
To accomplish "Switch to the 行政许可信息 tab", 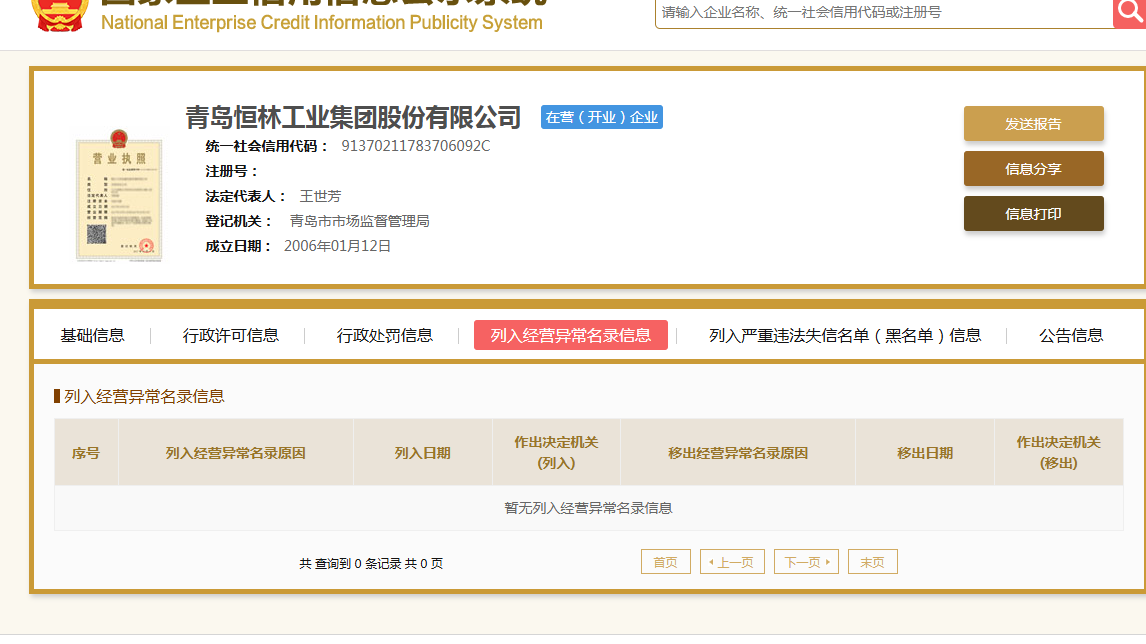I will point(230,336).
